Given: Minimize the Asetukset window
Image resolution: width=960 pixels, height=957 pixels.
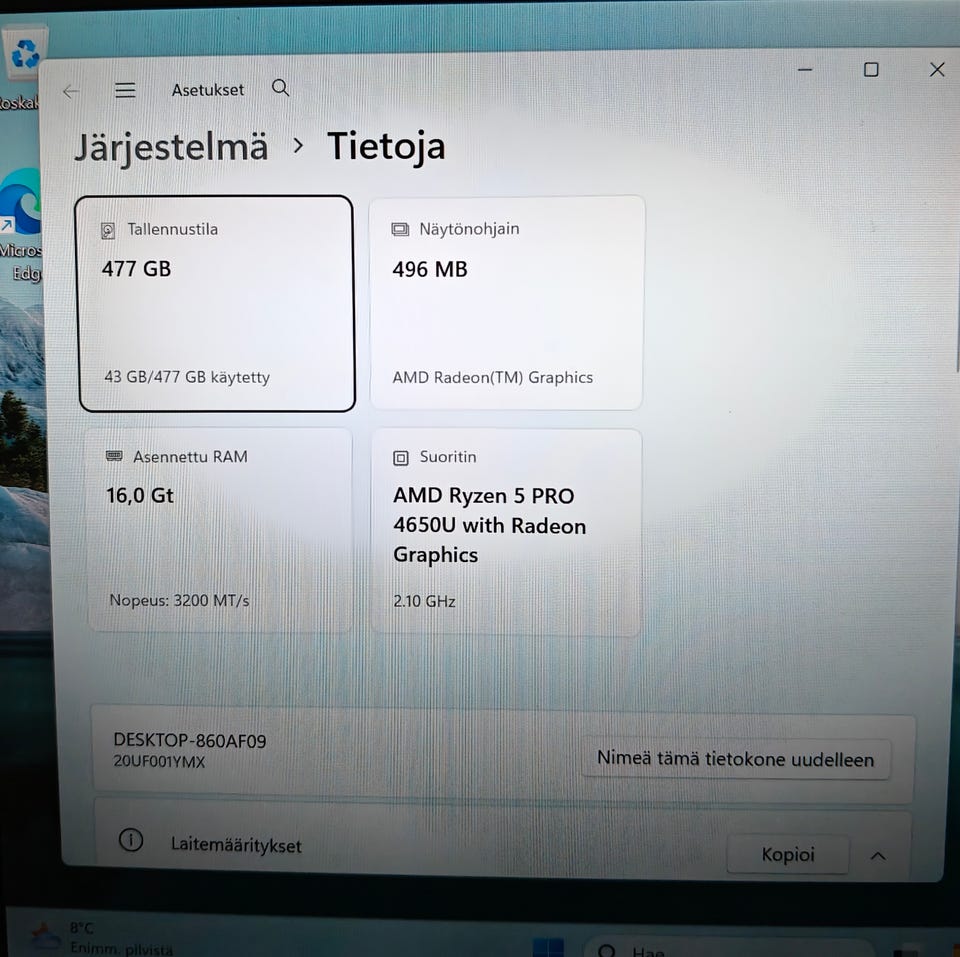Looking at the screenshot, I should tap(805, 70).
